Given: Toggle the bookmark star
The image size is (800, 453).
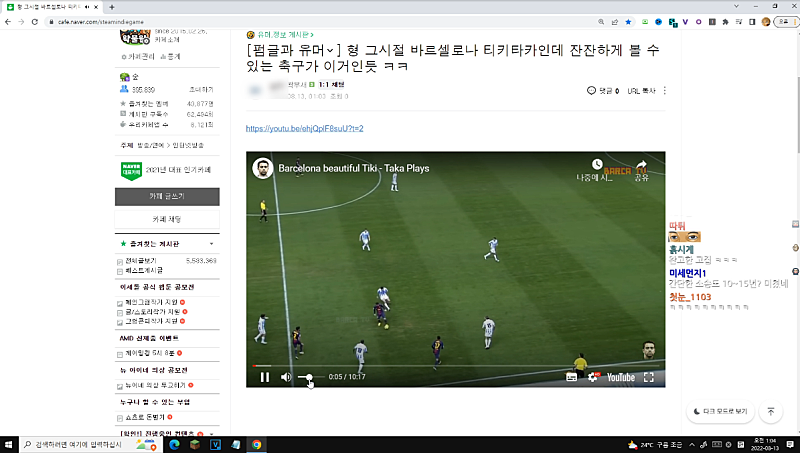Looking at the screenshot, I should click(629, 22).
